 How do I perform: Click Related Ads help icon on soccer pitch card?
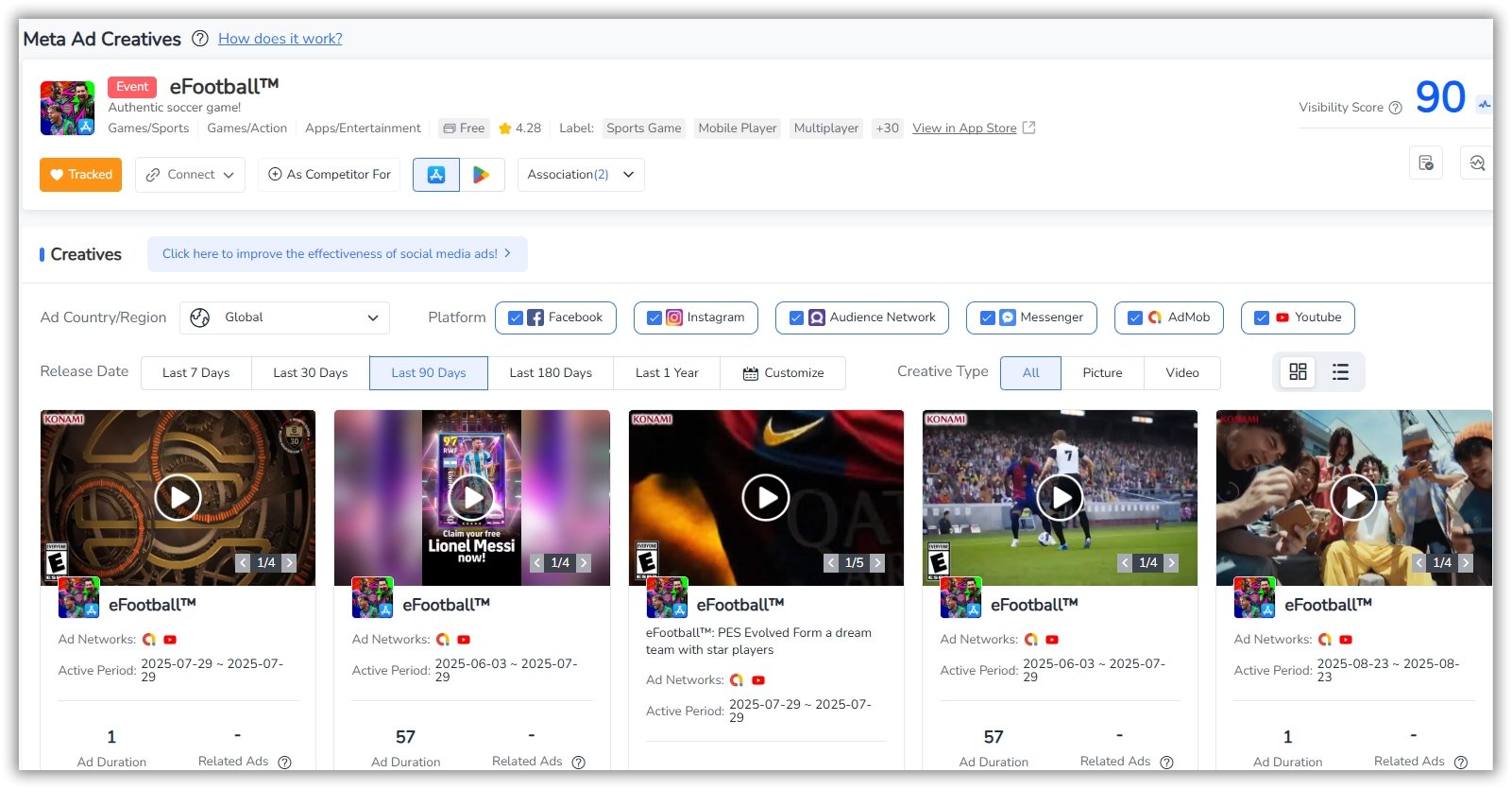[1166, 763]
